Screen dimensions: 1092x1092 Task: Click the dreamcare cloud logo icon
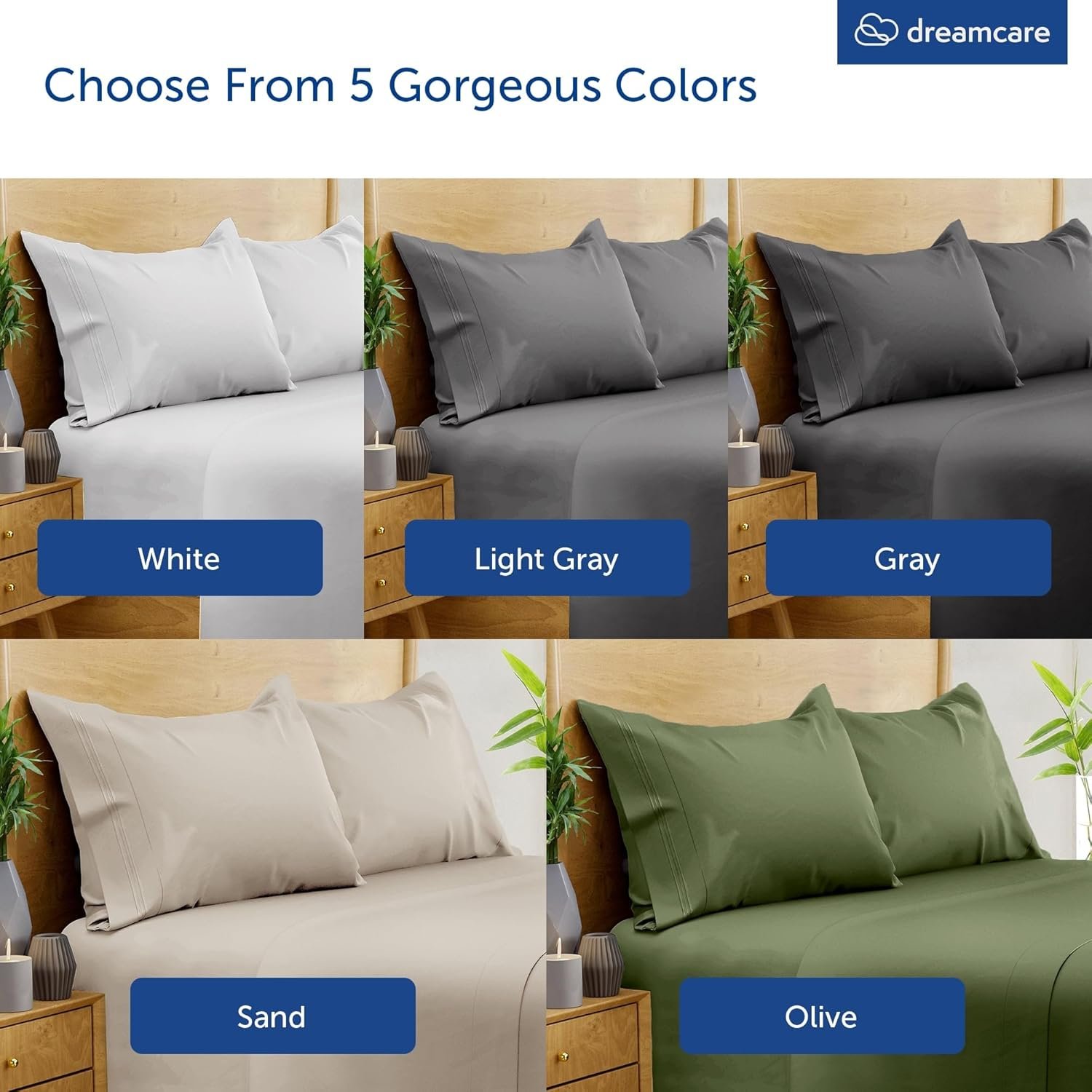point(876,31)
